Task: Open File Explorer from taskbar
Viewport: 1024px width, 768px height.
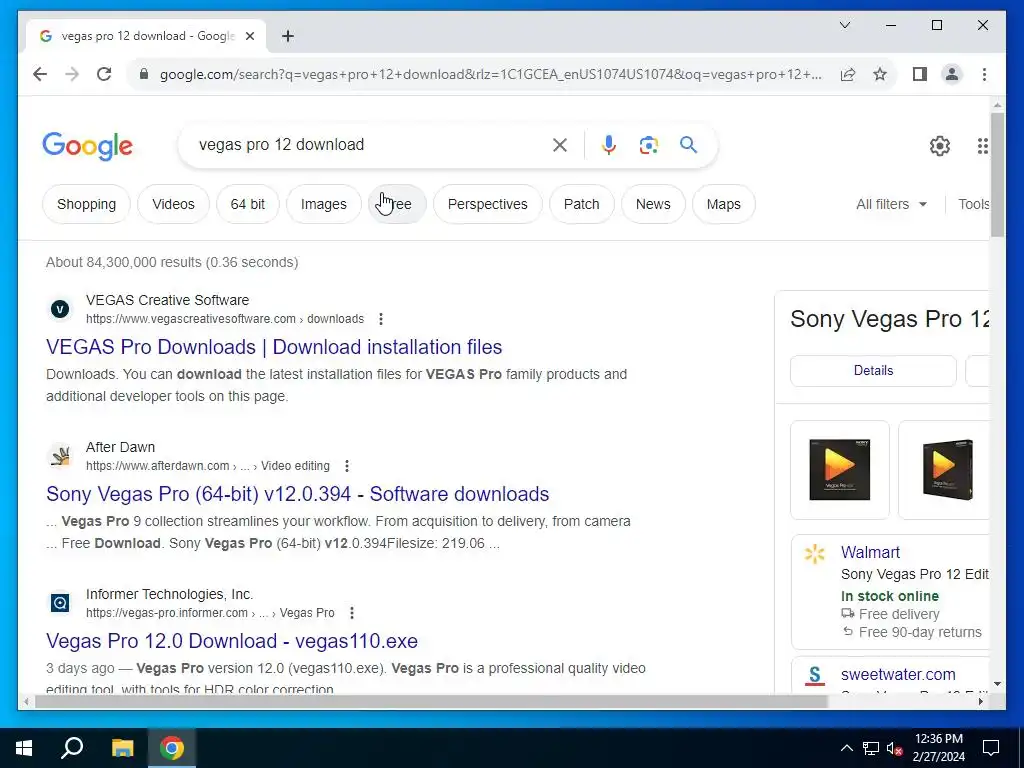Action: coord(122,748)
